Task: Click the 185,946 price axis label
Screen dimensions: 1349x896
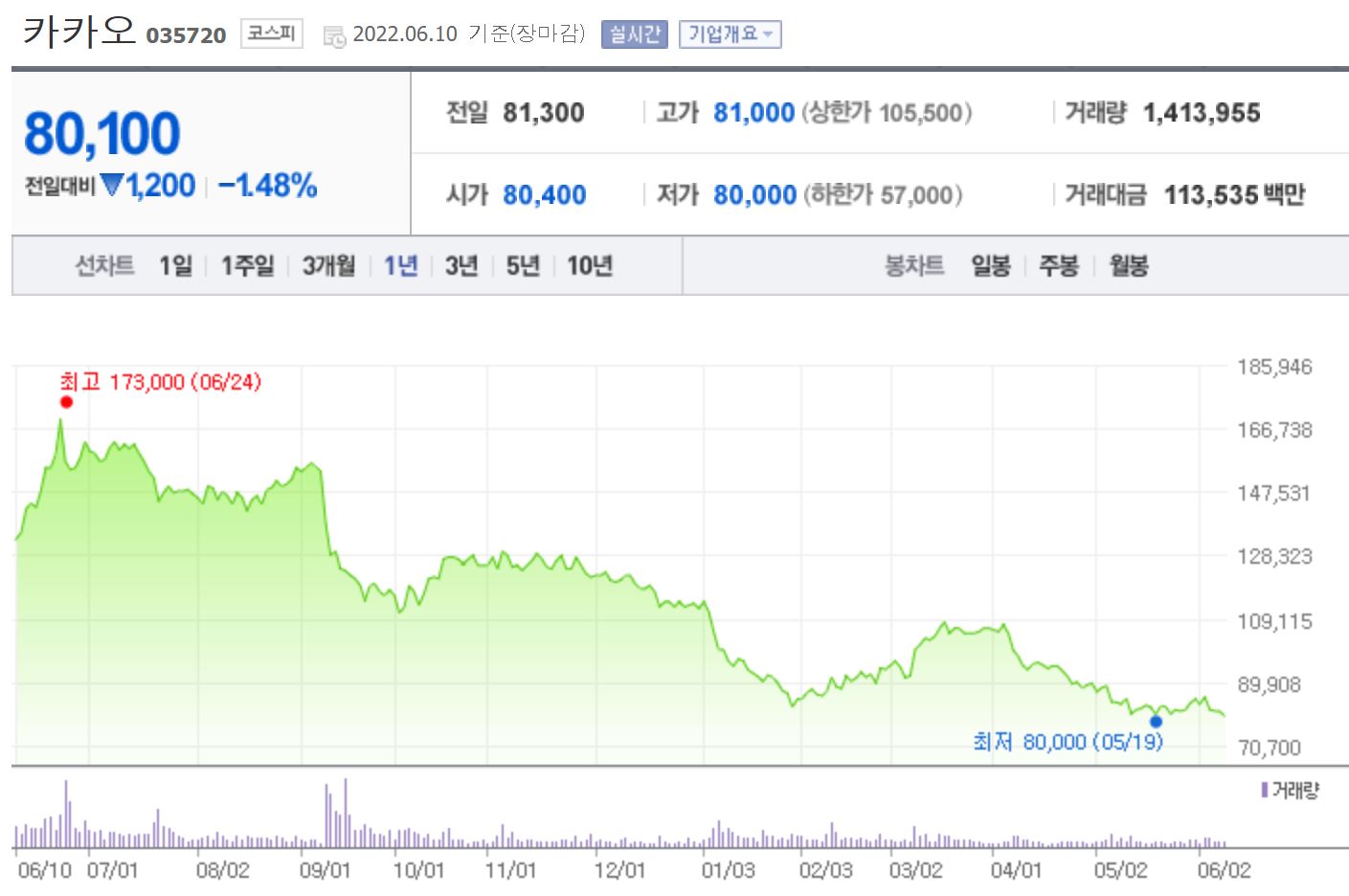Action: tap(1274, 367)
